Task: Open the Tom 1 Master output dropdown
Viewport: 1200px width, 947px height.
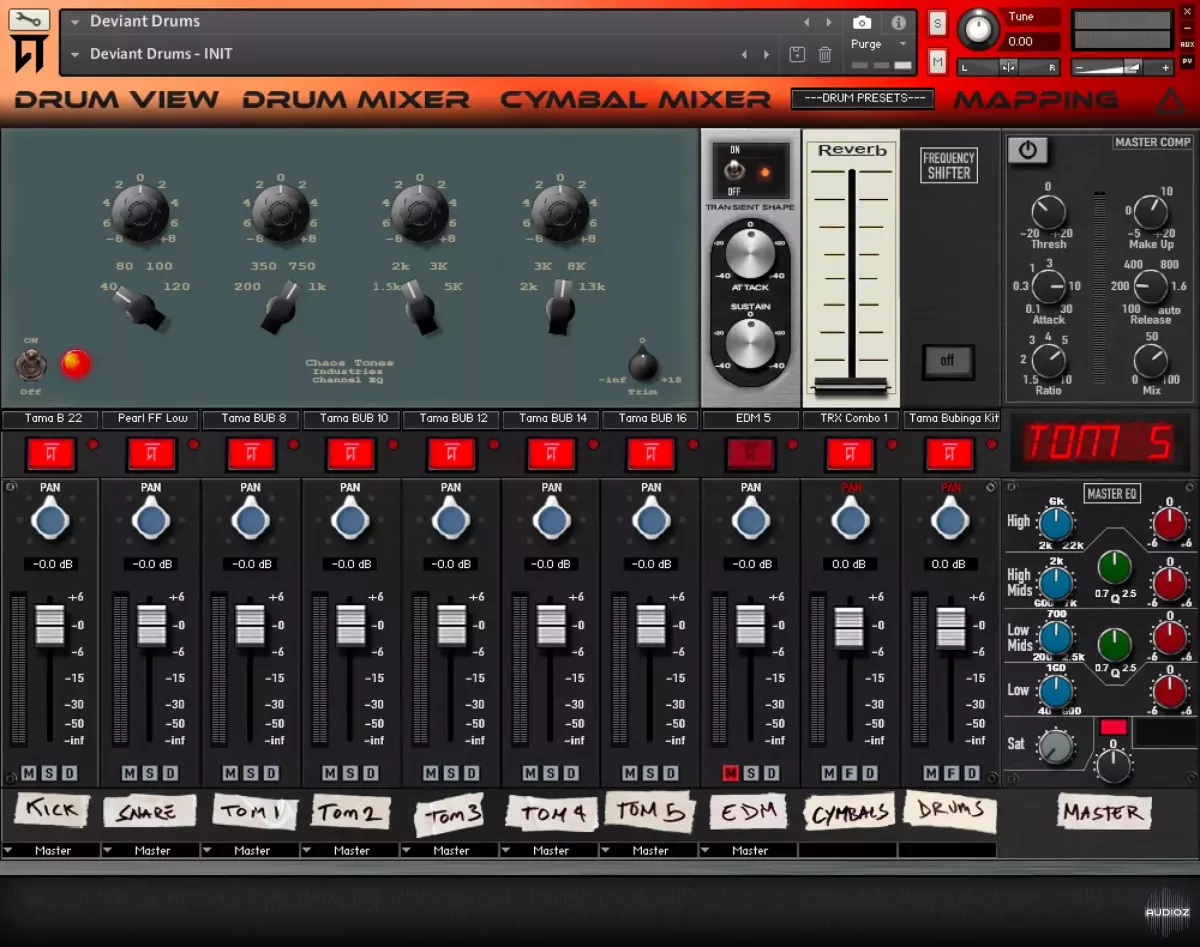Action: [x=251, y=851]
